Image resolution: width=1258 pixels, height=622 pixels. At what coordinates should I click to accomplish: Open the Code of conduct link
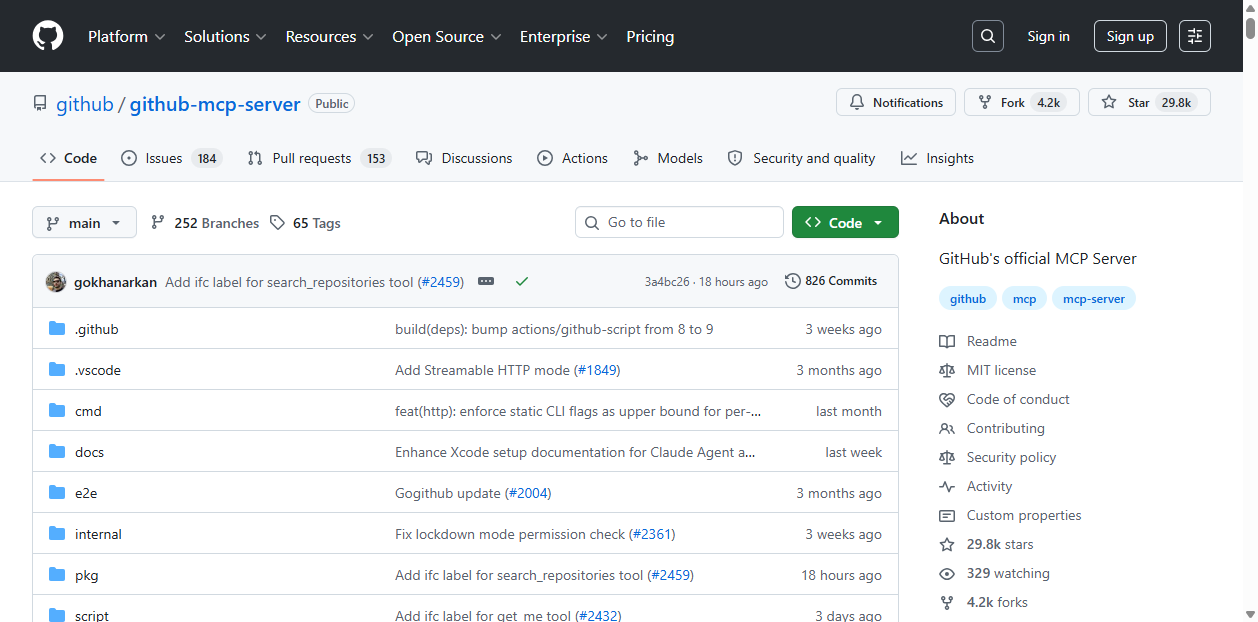point(1004,399)
